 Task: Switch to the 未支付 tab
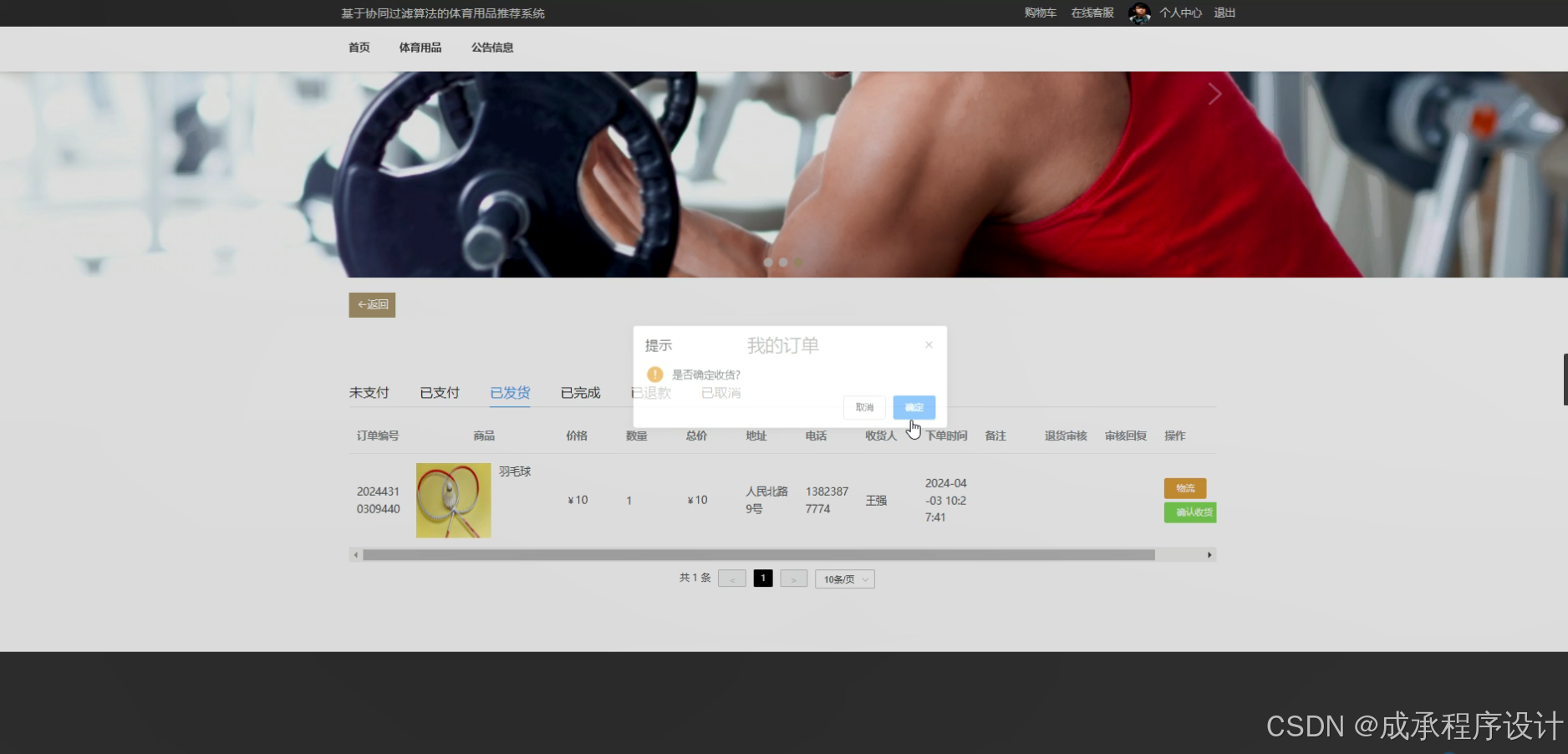369,393
